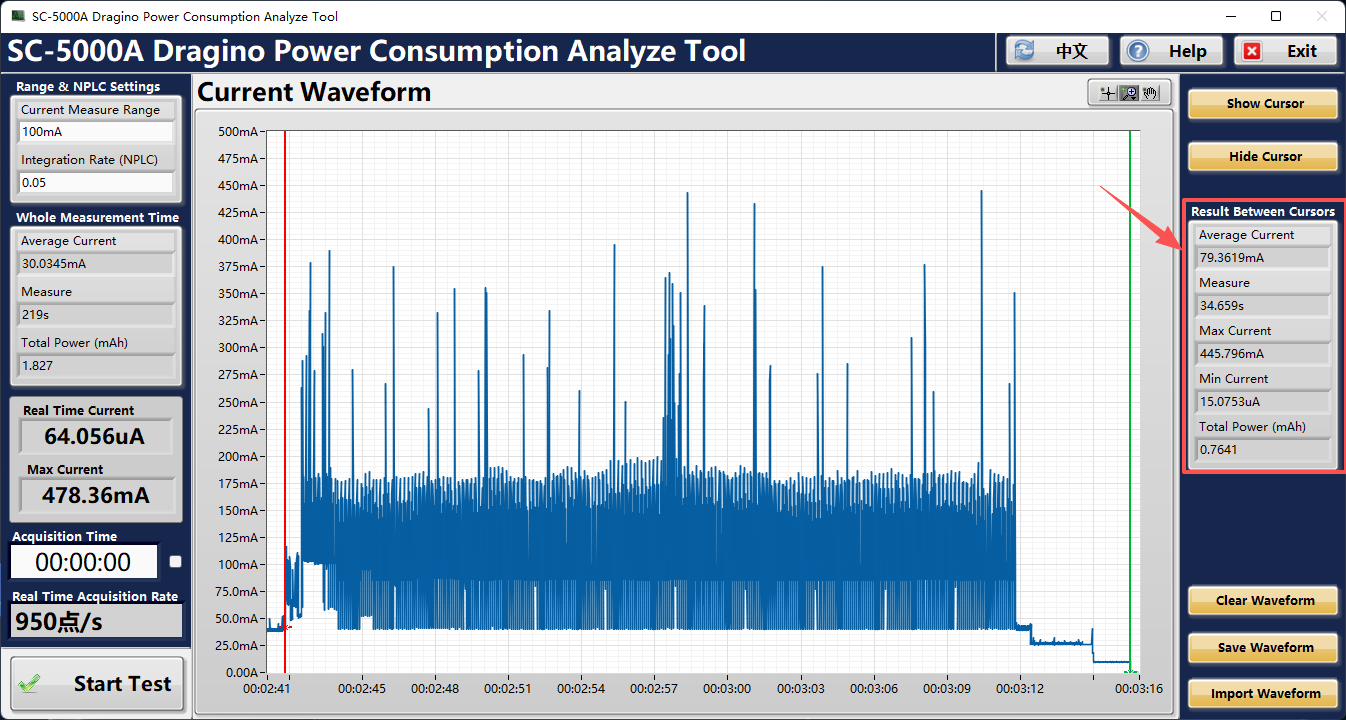This screenshot has height=720, width=1346.
Task: Click Save Waveform
Action: pyautogui.click(x=1265, y=648)
